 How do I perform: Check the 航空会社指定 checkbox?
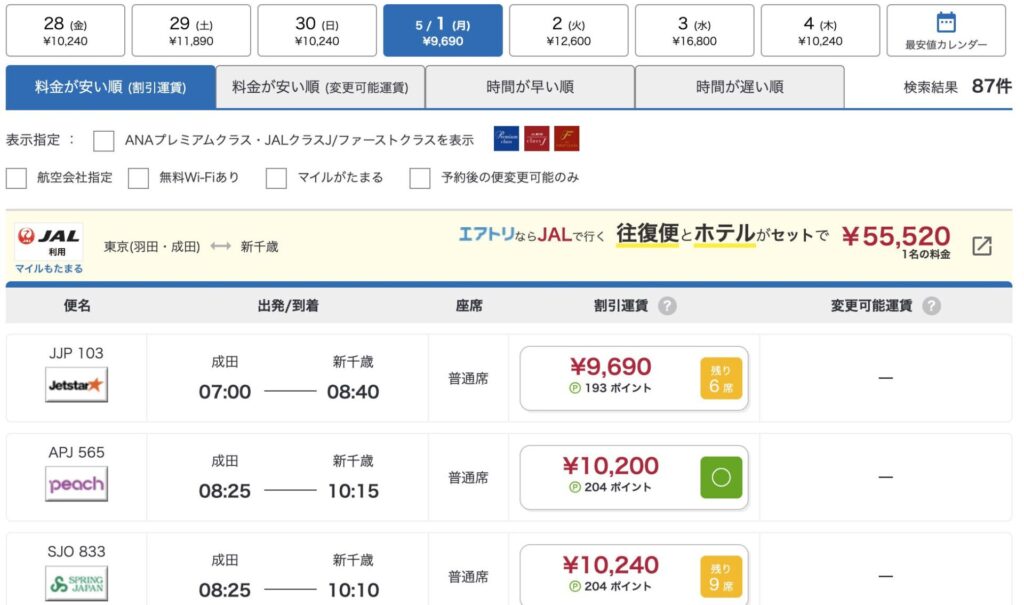(x=17, y=178)
